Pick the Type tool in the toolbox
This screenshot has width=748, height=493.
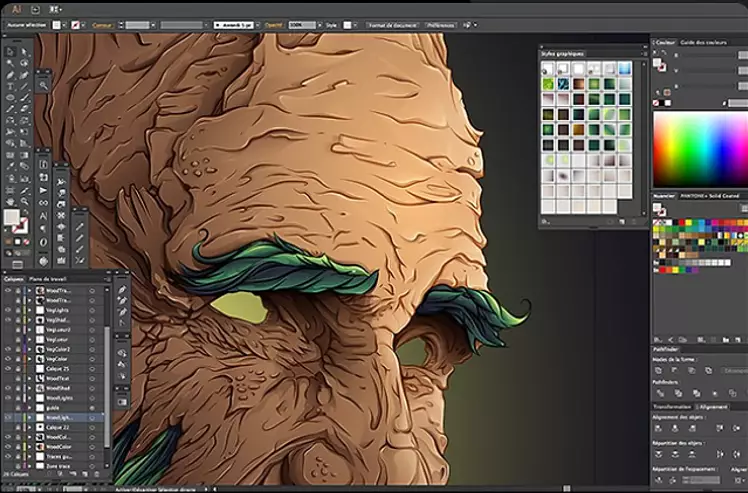coord(9,86)
